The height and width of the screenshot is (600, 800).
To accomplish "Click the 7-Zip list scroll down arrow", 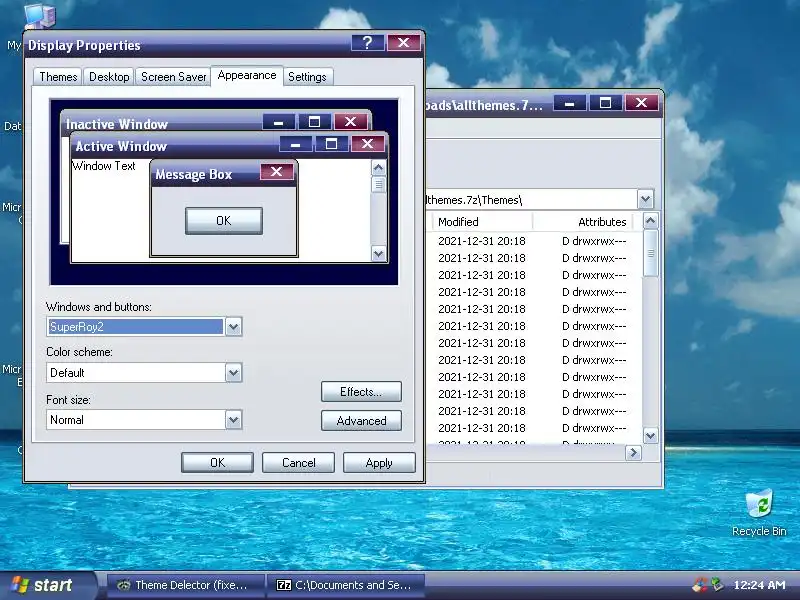I will pos(650,436).
